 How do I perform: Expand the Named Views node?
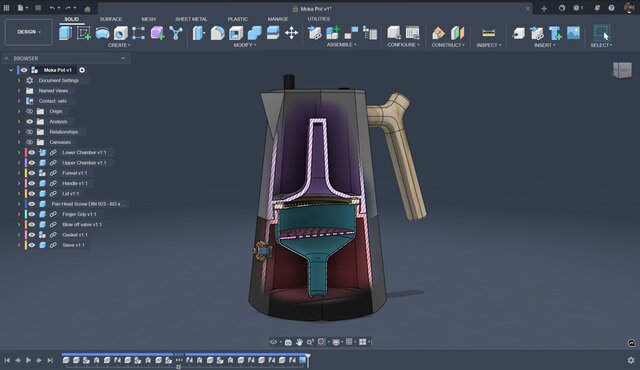pyautogui.click(x=19, y=91)
